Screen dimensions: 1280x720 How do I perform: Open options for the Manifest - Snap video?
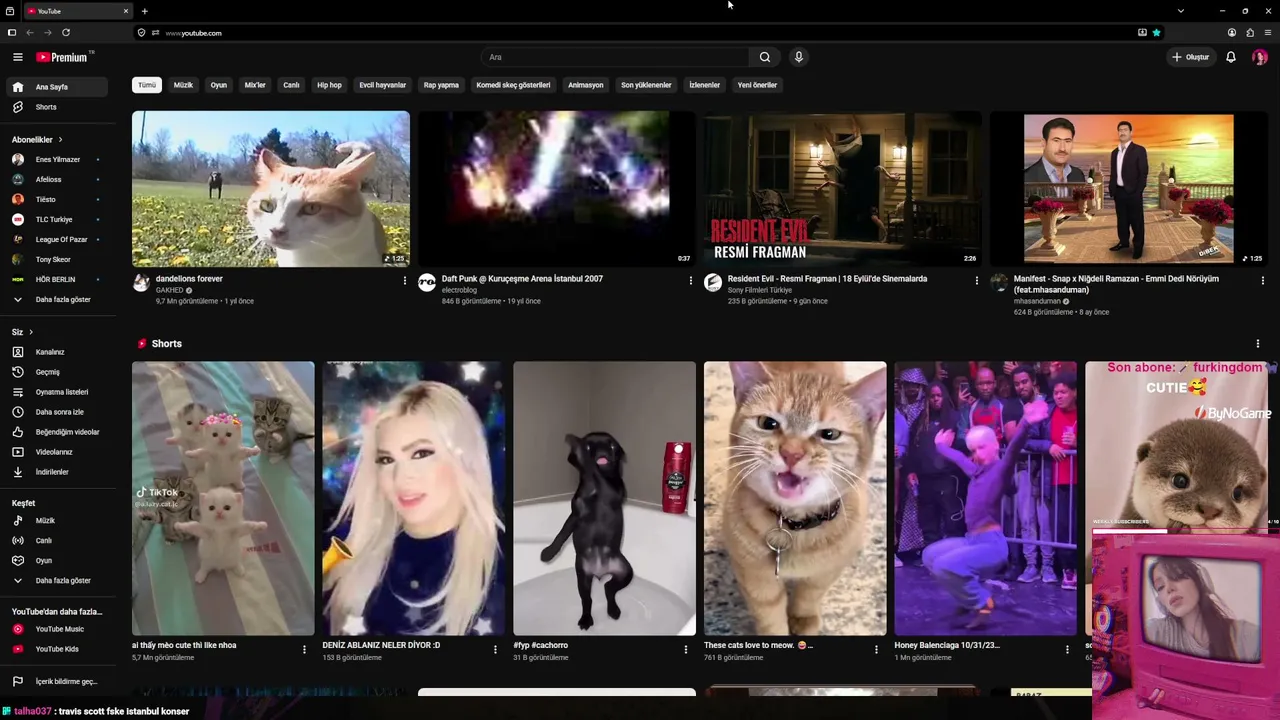[1263, 281]
